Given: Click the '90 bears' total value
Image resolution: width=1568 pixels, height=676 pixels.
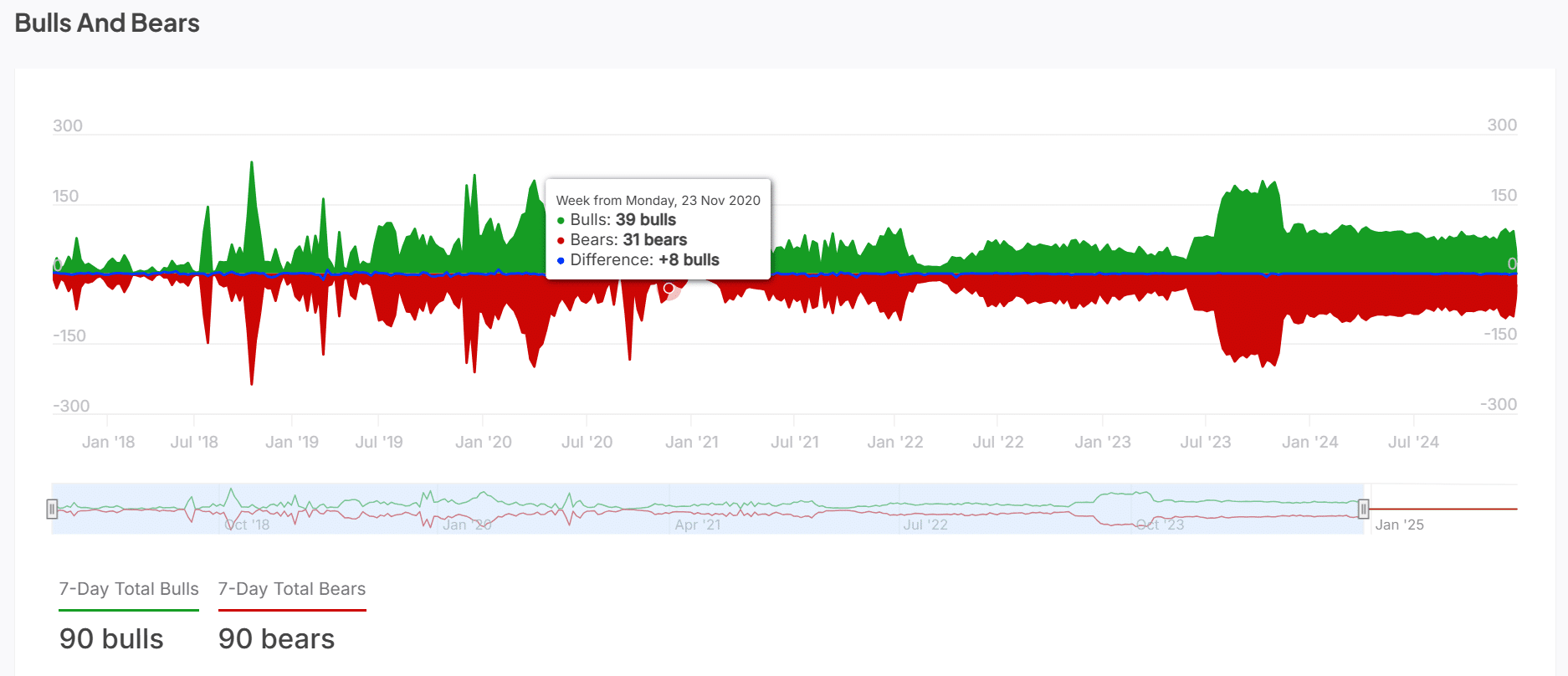Looking at the screenshot, I should coord(276,639).
